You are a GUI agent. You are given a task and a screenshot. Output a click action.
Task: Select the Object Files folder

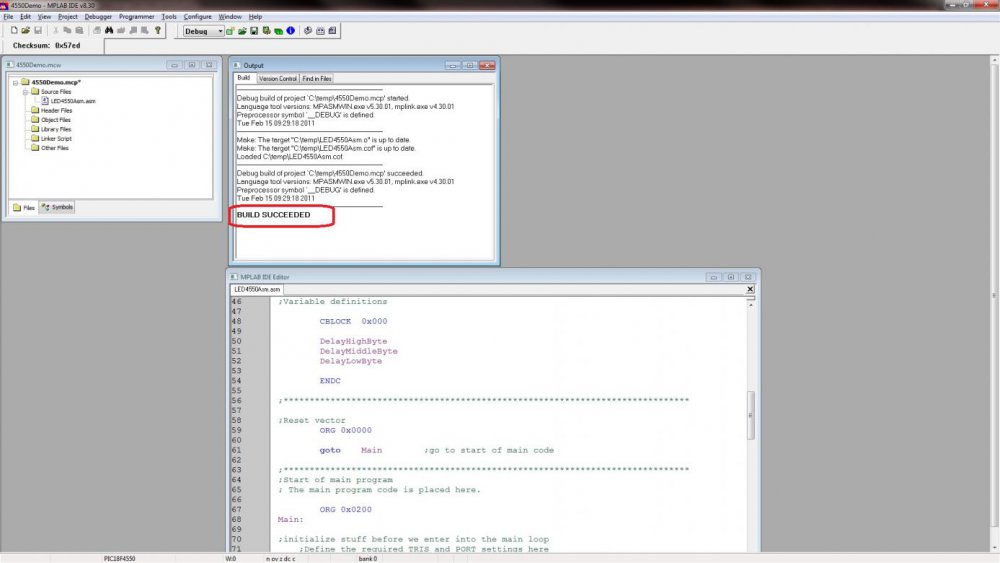tap(51, 120)
